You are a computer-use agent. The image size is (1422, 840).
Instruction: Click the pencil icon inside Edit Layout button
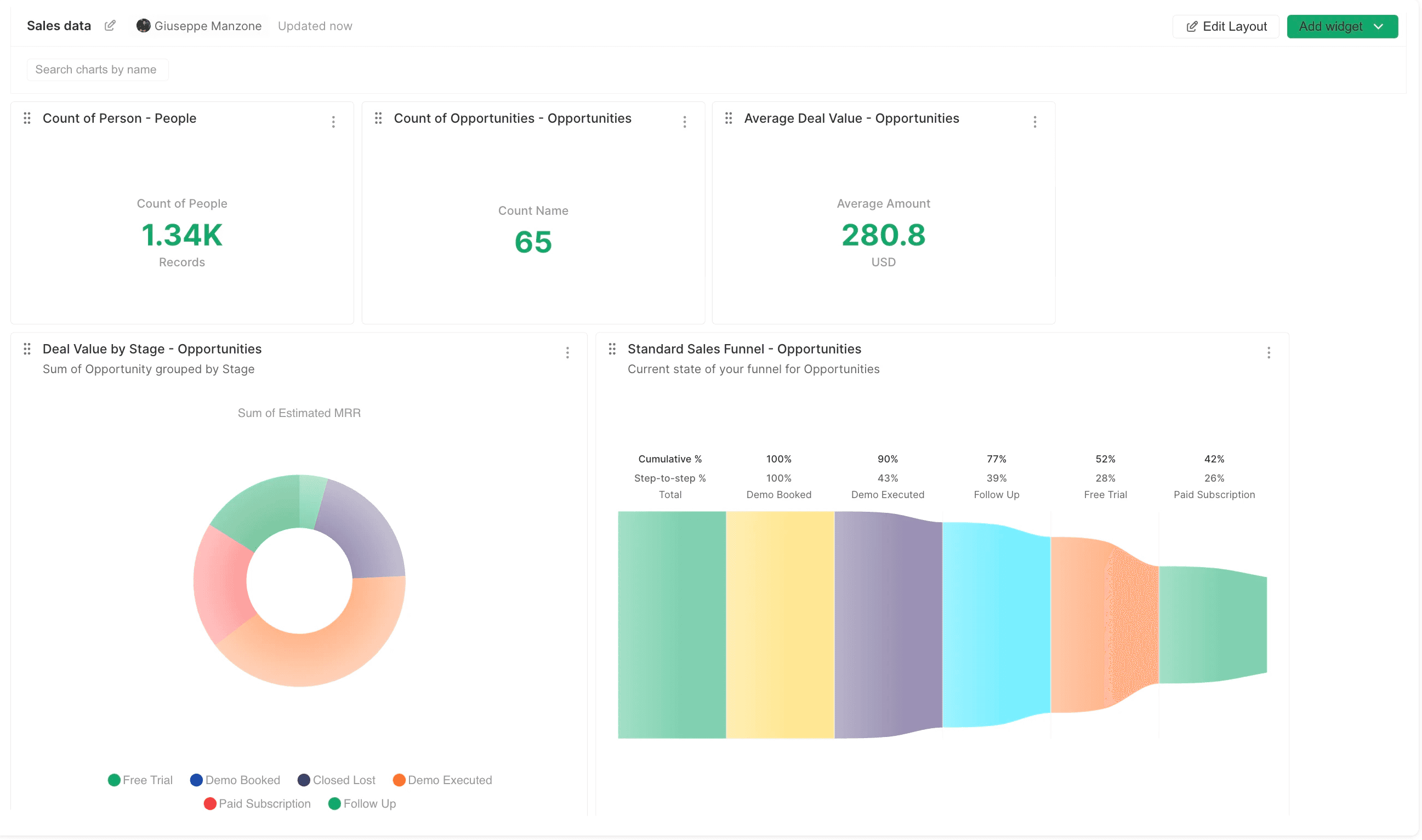coord(1193,26)
